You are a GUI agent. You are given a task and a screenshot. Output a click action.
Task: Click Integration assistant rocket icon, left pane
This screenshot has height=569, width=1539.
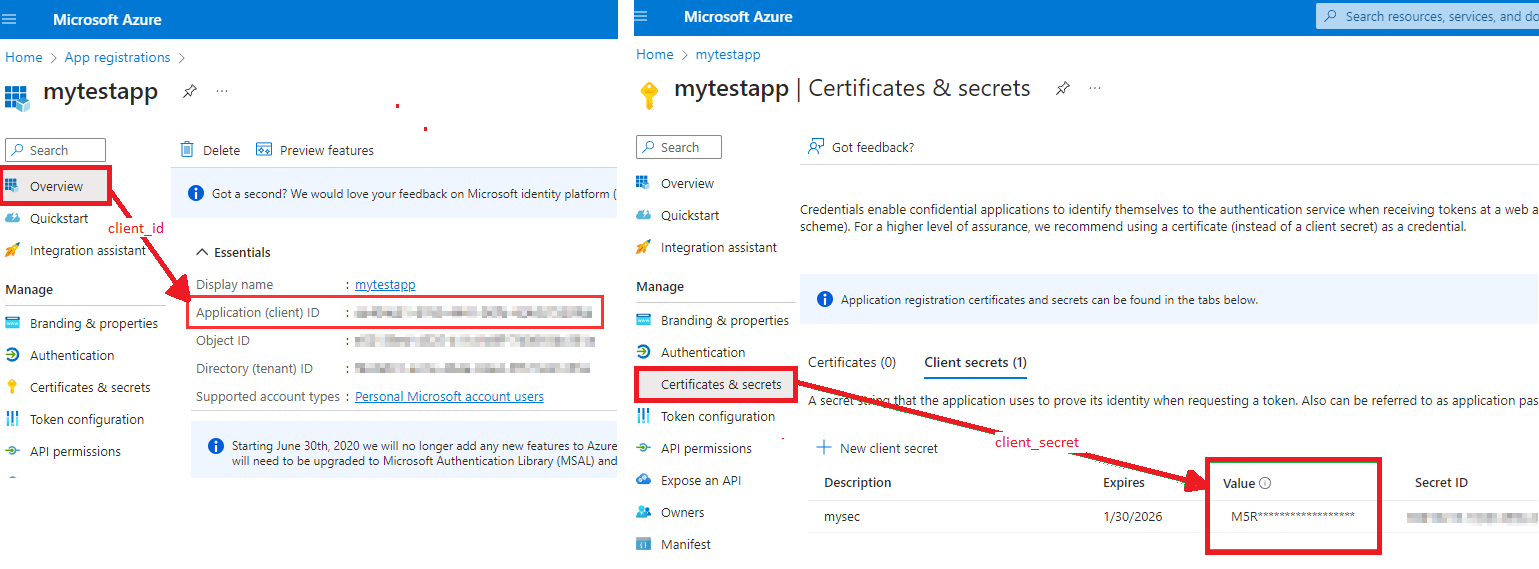point(12,250)
